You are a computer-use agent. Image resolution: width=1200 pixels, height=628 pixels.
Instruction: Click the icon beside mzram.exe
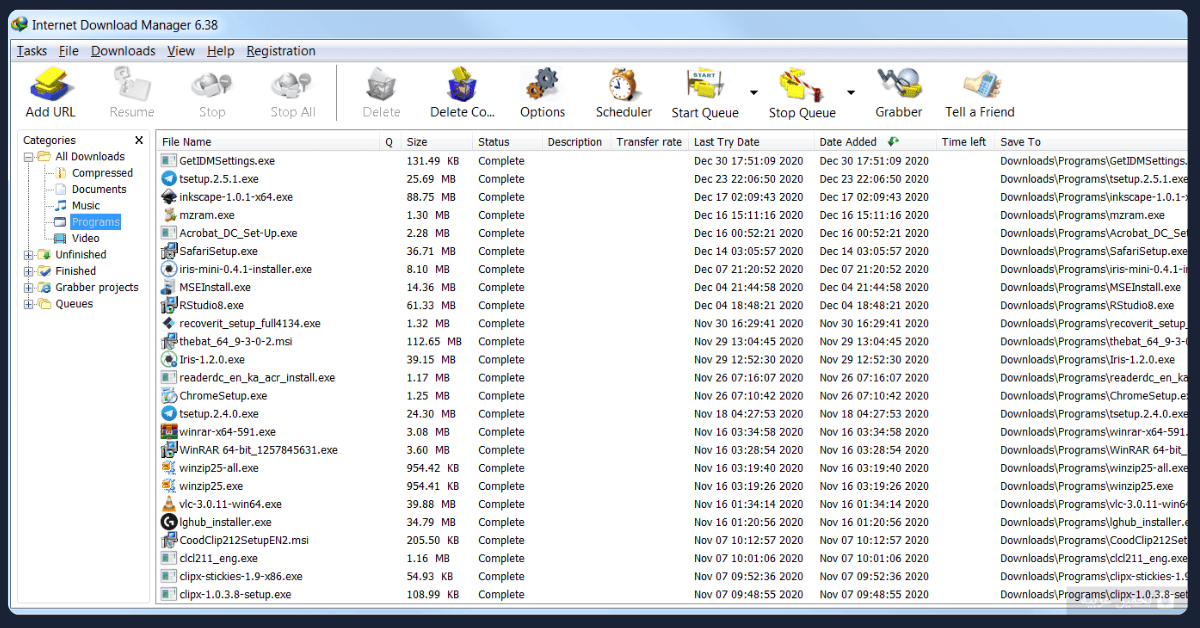169,215
